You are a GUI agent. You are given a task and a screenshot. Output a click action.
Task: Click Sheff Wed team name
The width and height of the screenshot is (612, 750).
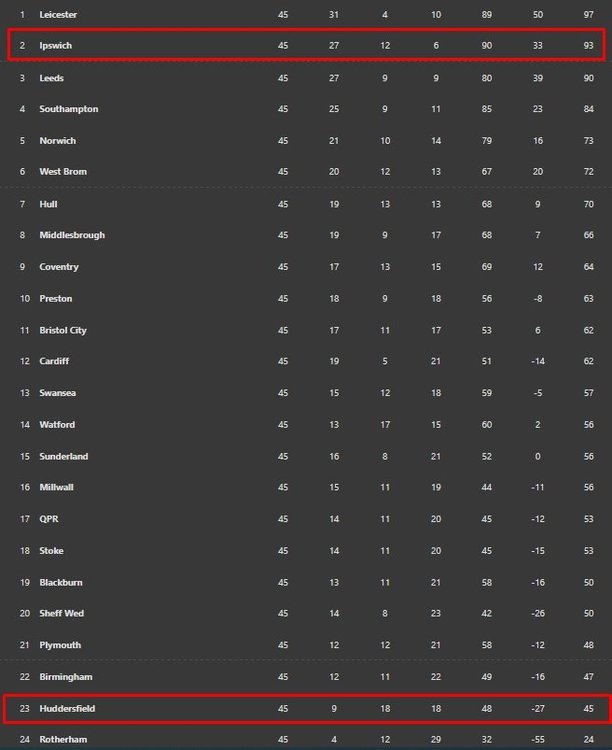[x=60, y=613]
